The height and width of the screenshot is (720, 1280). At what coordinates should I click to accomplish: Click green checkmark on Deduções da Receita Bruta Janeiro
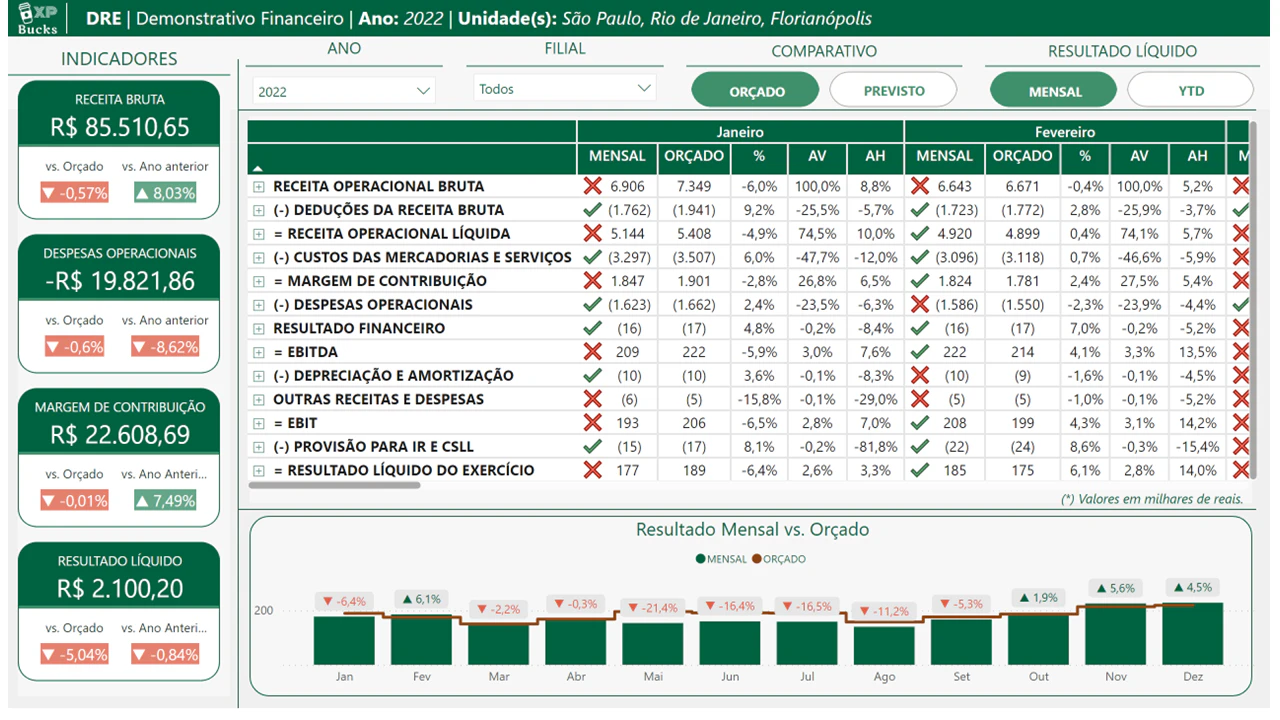592,210
